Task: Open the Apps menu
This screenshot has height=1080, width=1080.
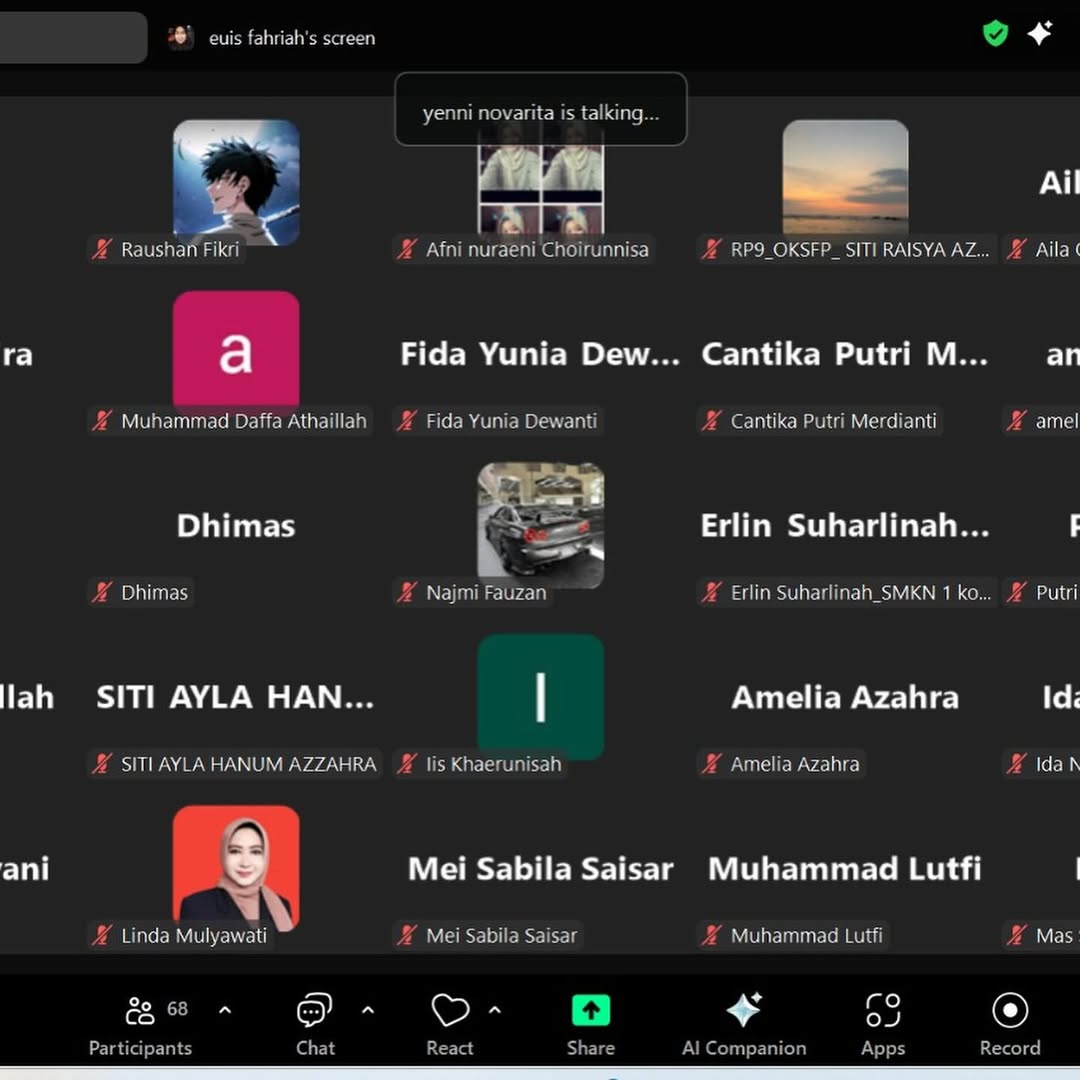Action: pyautogui.click(x=883, y=1025)
